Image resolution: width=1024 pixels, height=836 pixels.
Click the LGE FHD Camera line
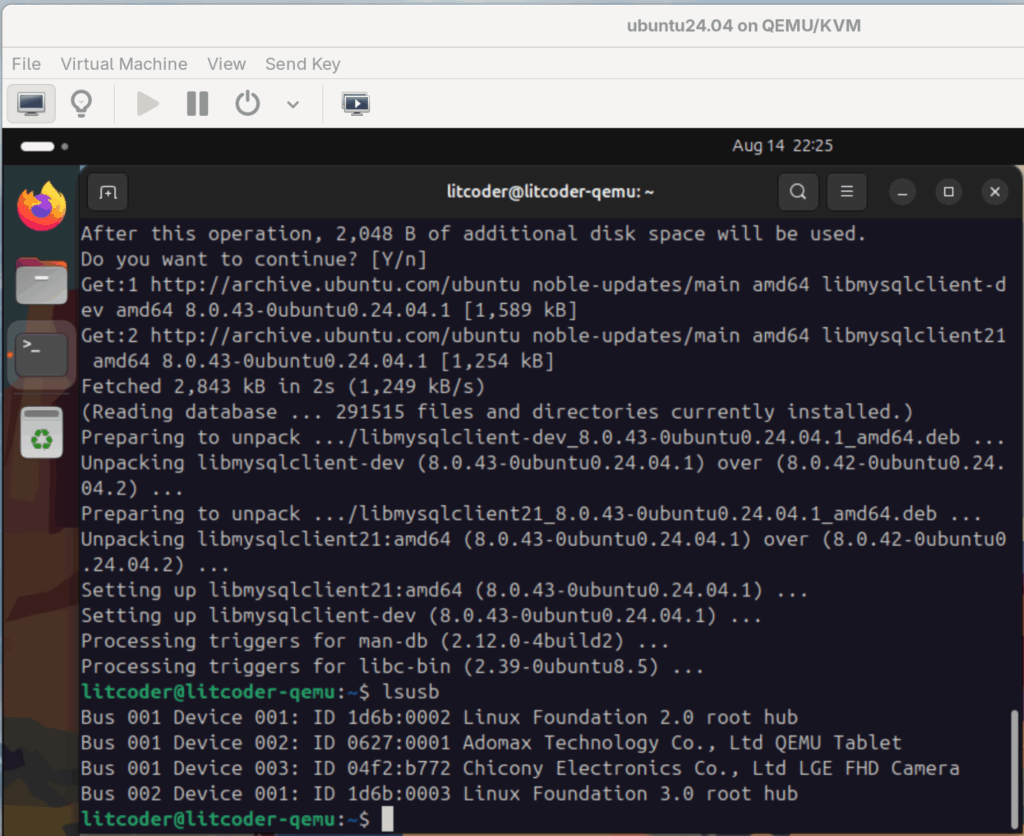coord(520,768)
